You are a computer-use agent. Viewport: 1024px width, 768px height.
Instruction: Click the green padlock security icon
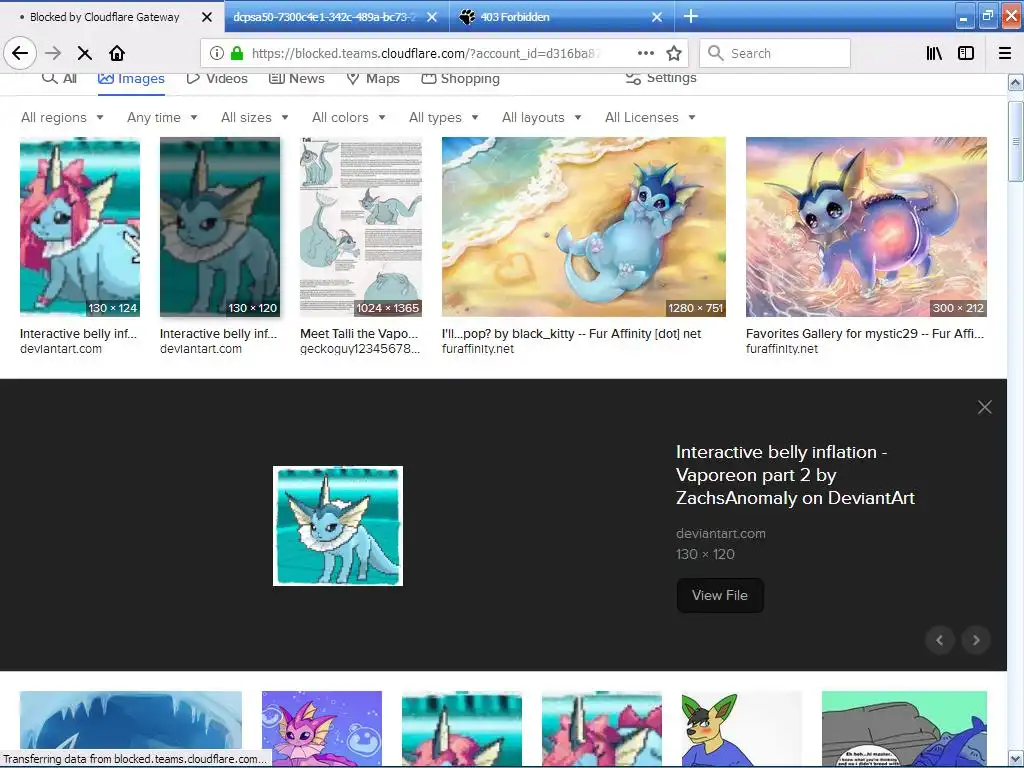(x=237, y=53)
